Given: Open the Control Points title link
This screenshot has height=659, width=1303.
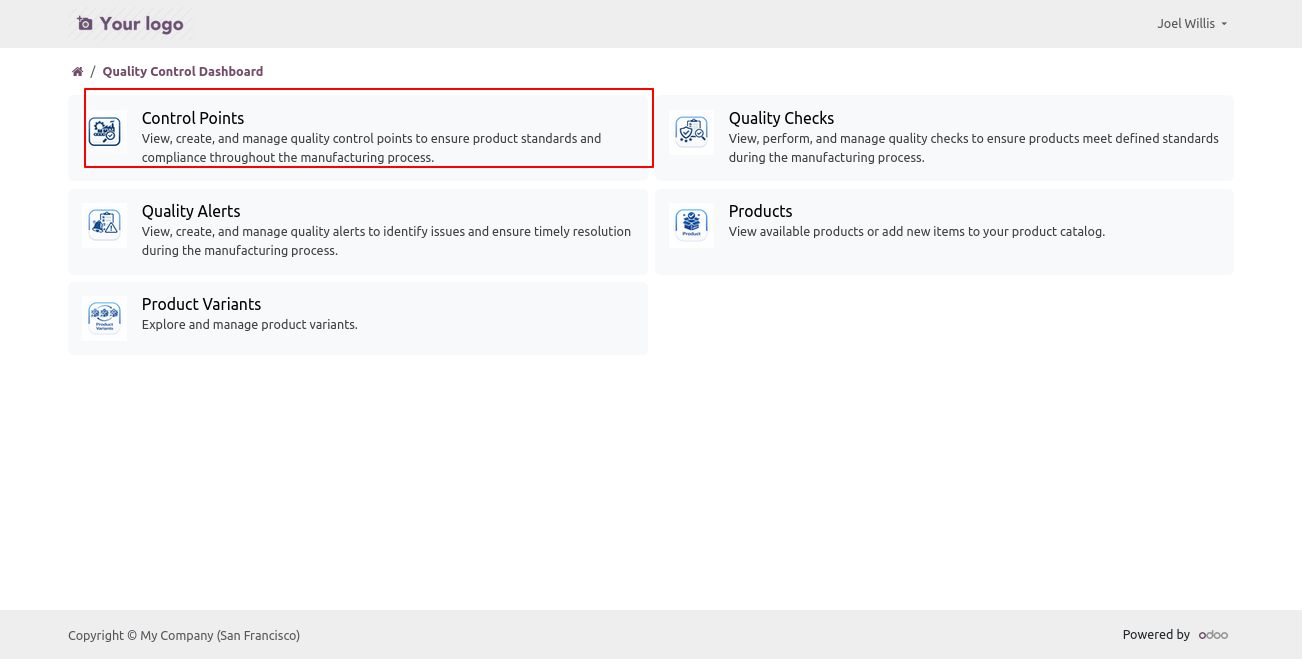Looking at the screenshot, I should [192, 118].
